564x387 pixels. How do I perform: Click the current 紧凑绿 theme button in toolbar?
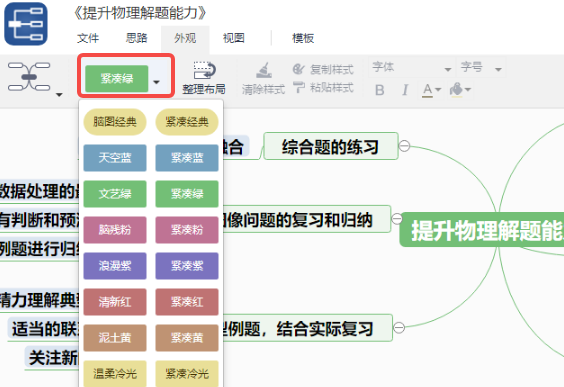tap(117, 78)
